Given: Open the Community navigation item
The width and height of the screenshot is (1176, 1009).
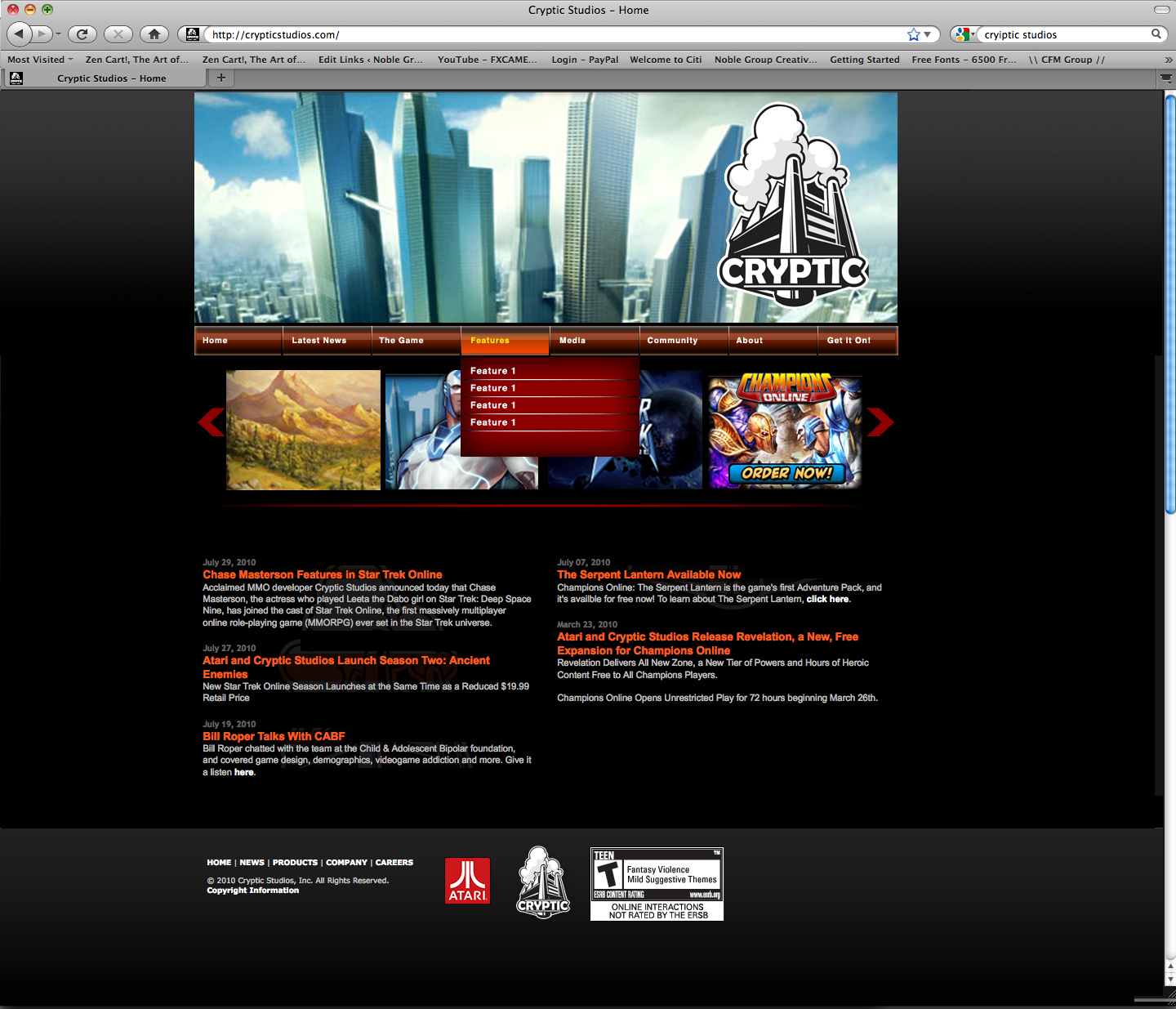Looking at the screenshot, I should (x=684, y=341).
